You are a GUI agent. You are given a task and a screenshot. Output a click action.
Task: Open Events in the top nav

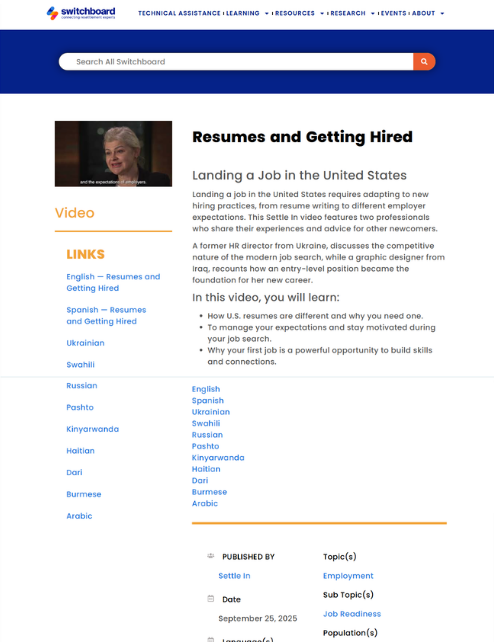(393, 14)
